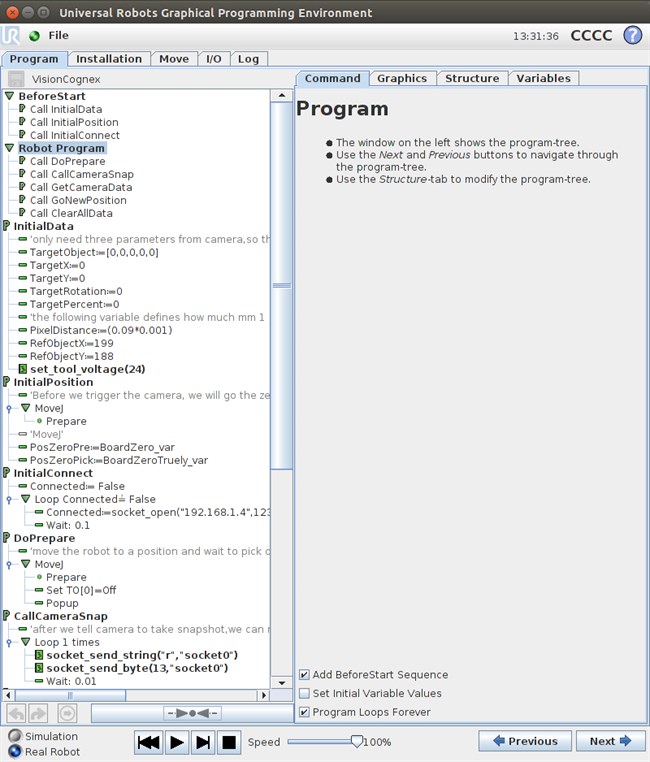
Task: Click arrow icon on Next button
Action: click(x=625, y=741)
